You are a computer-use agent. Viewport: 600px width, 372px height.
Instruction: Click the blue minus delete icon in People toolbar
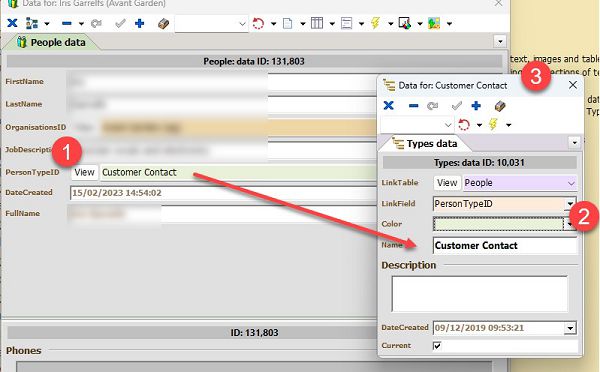pyautogui.click(x=67, y=24)
